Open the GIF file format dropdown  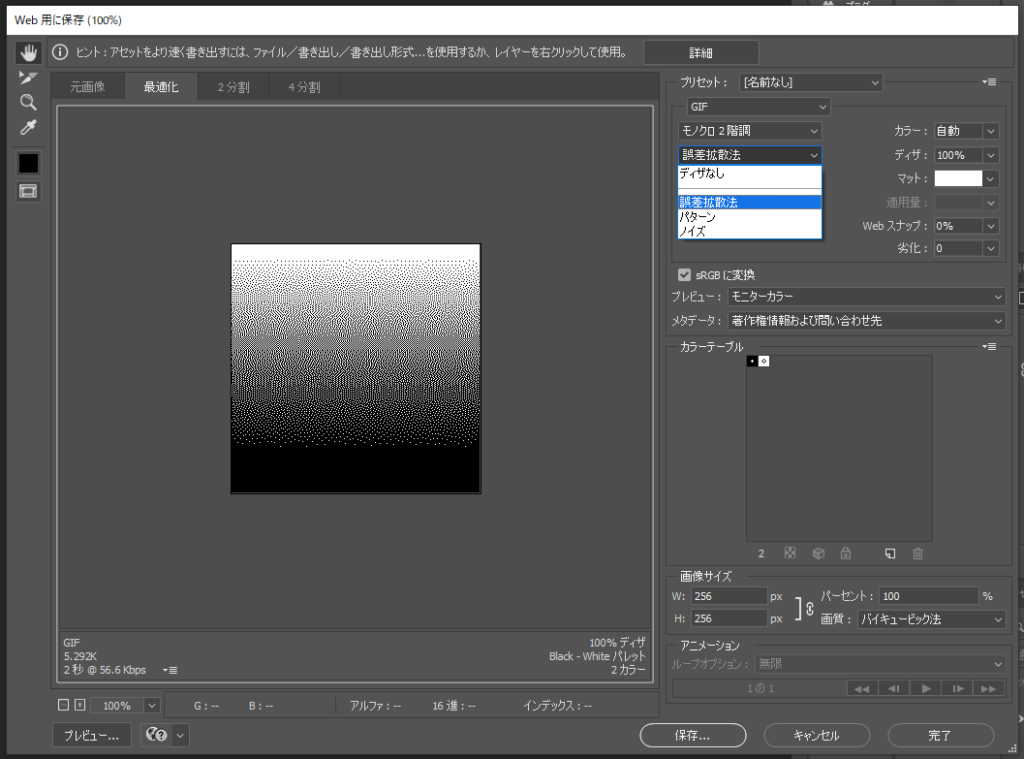(758, 107)
